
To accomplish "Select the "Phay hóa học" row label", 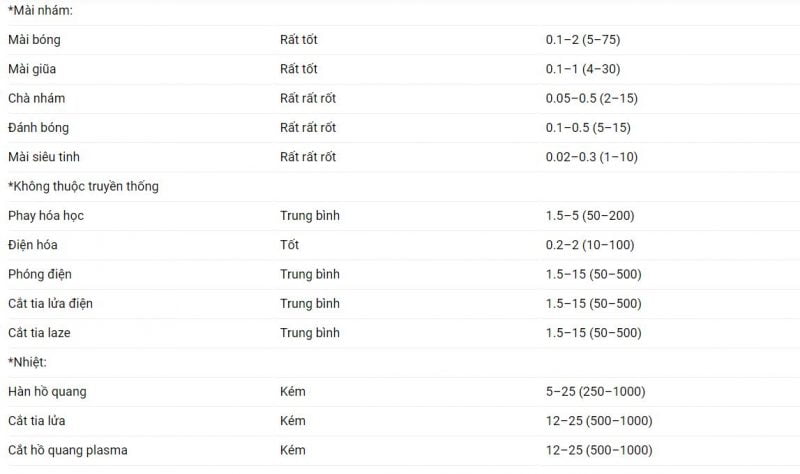I will [45, 215].
